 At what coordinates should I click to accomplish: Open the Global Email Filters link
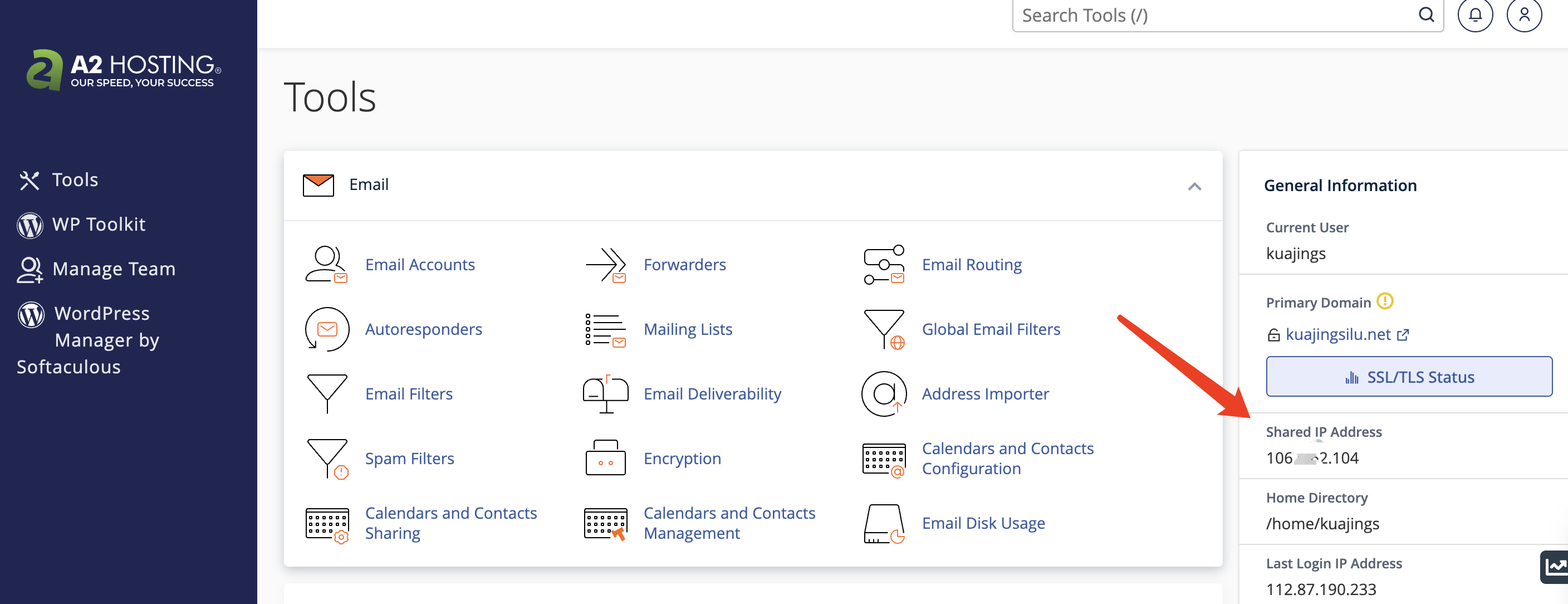[x=991, y=329]
